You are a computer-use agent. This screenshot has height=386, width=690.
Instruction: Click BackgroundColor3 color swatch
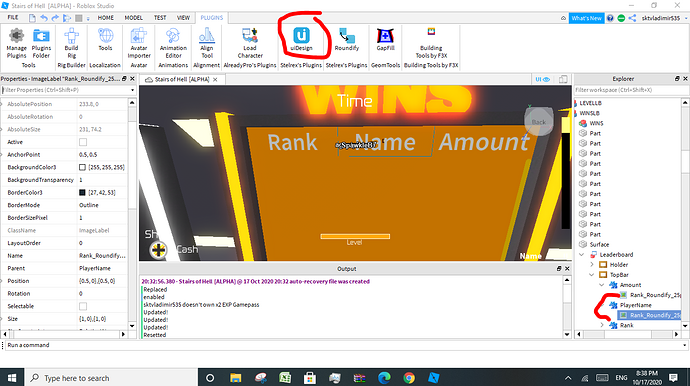coord(82,167)
